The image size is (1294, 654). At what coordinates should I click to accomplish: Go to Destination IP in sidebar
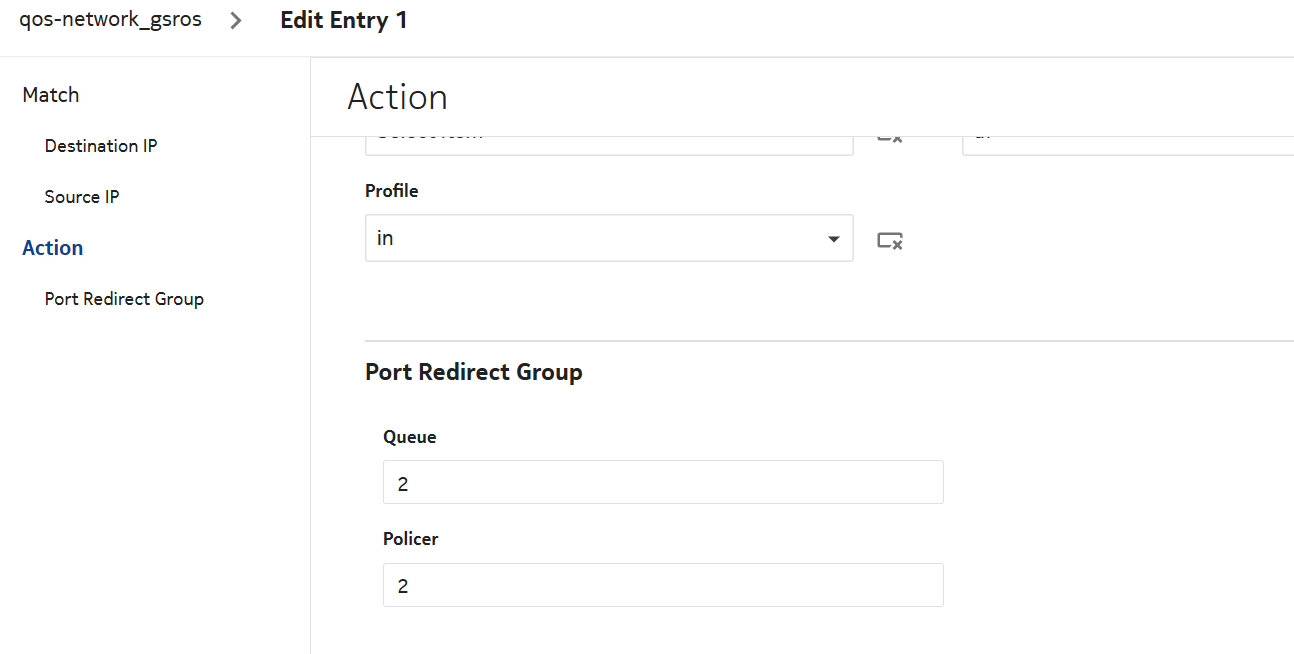(101, 146)
